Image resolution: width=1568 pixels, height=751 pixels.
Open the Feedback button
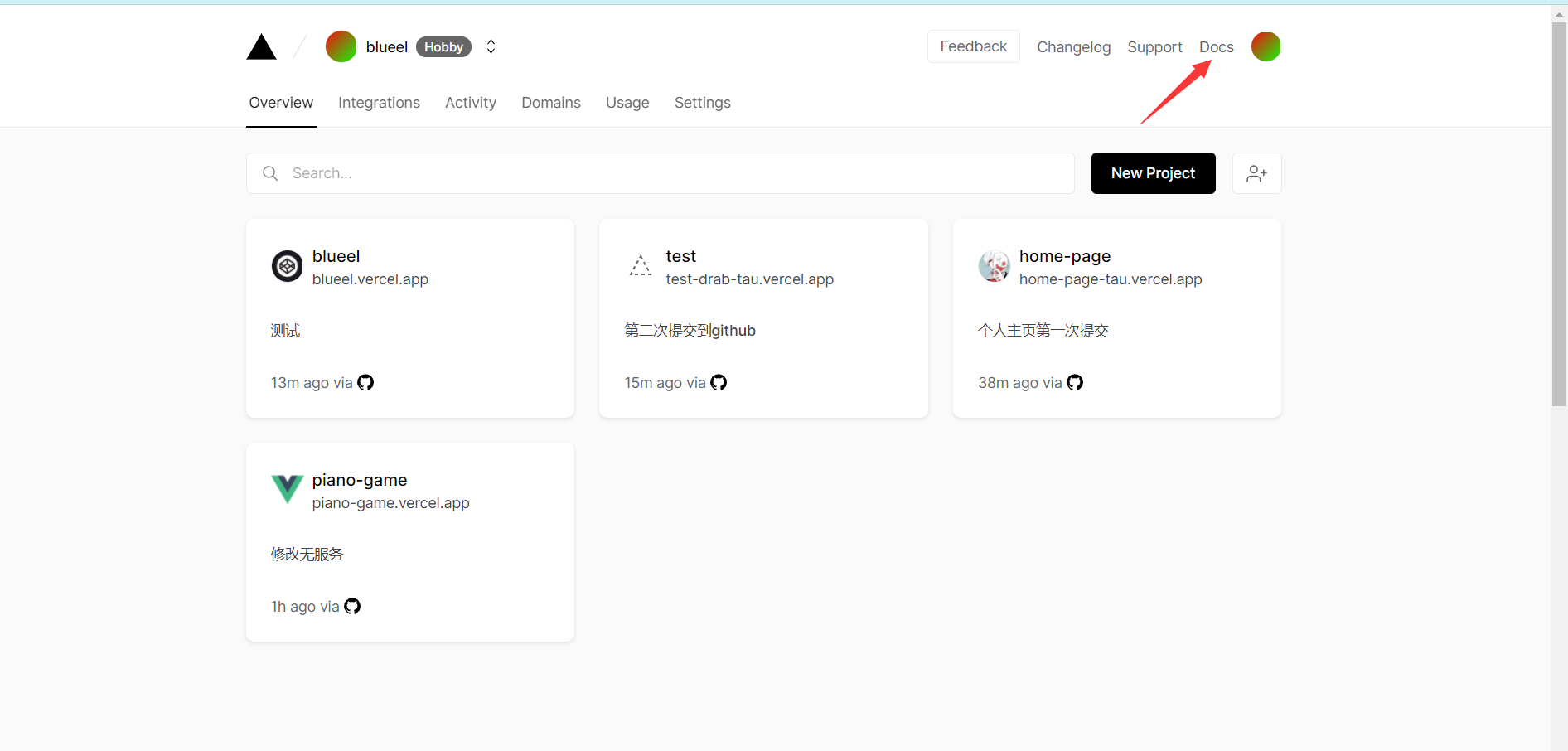coord(974,46)
